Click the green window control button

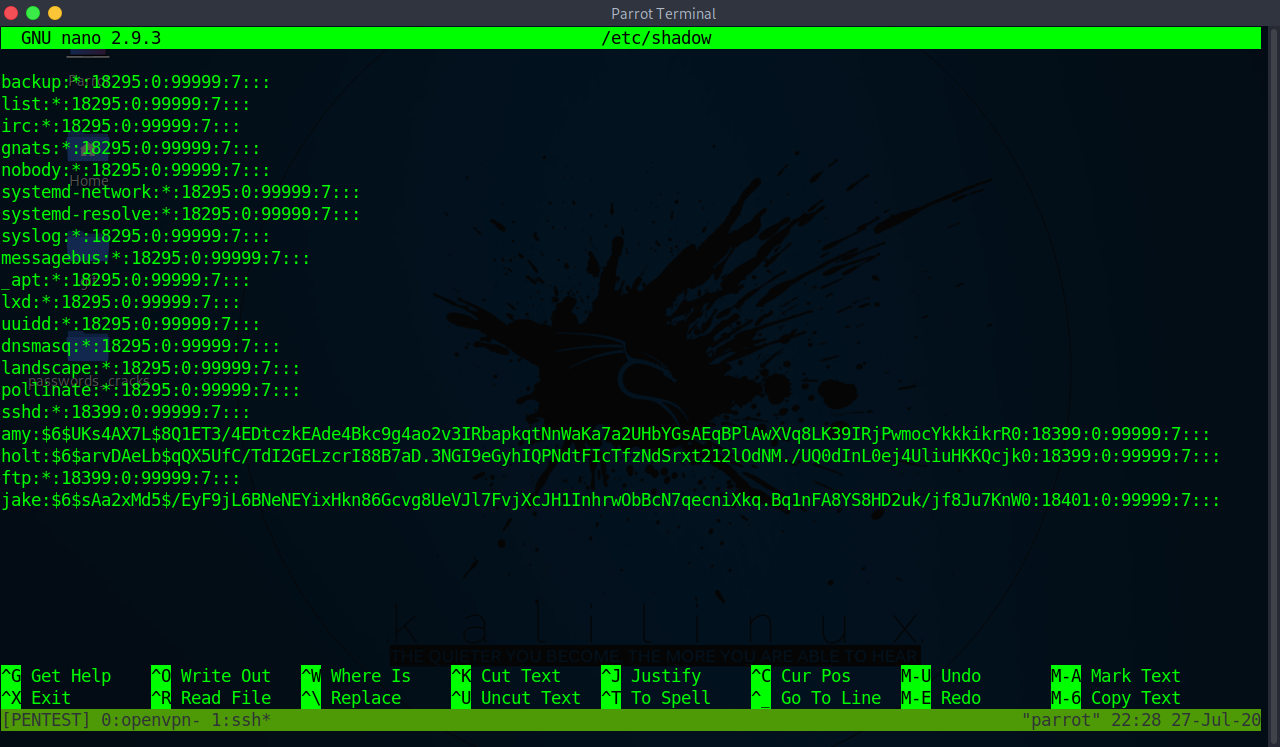coord(33,13)
